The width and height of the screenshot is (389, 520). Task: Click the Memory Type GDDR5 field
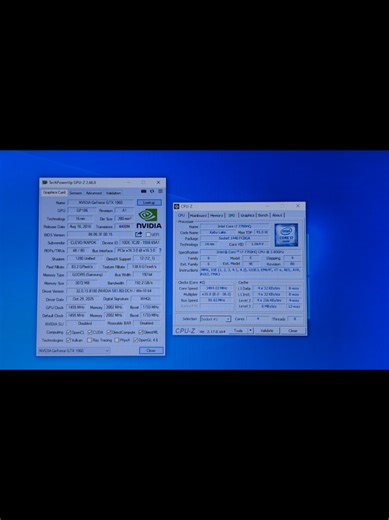point(87,275)
